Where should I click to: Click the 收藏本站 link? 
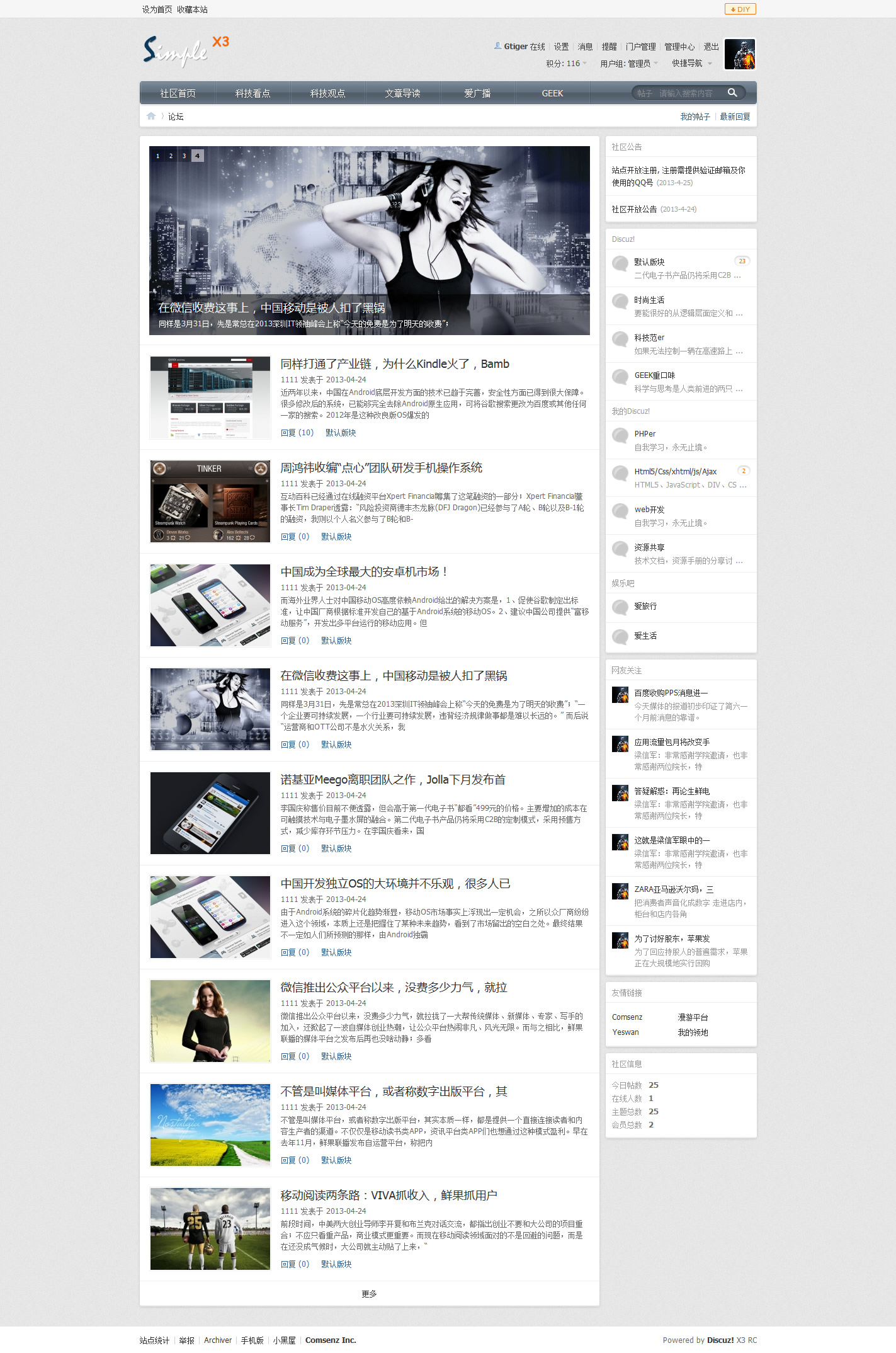[x=192, y=9]
